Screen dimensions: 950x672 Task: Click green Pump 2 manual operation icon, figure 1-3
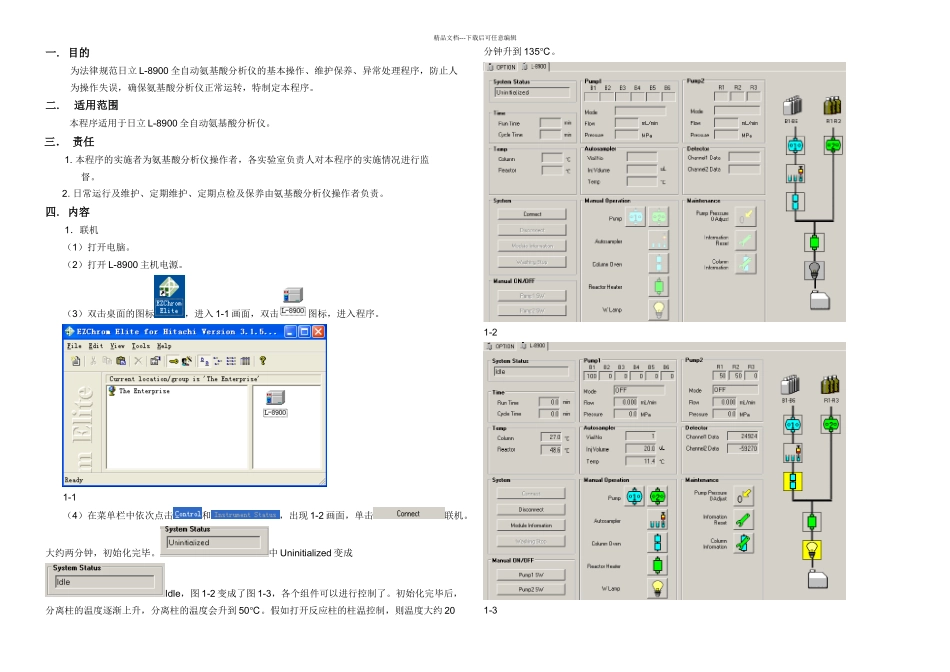coord(657,497)
